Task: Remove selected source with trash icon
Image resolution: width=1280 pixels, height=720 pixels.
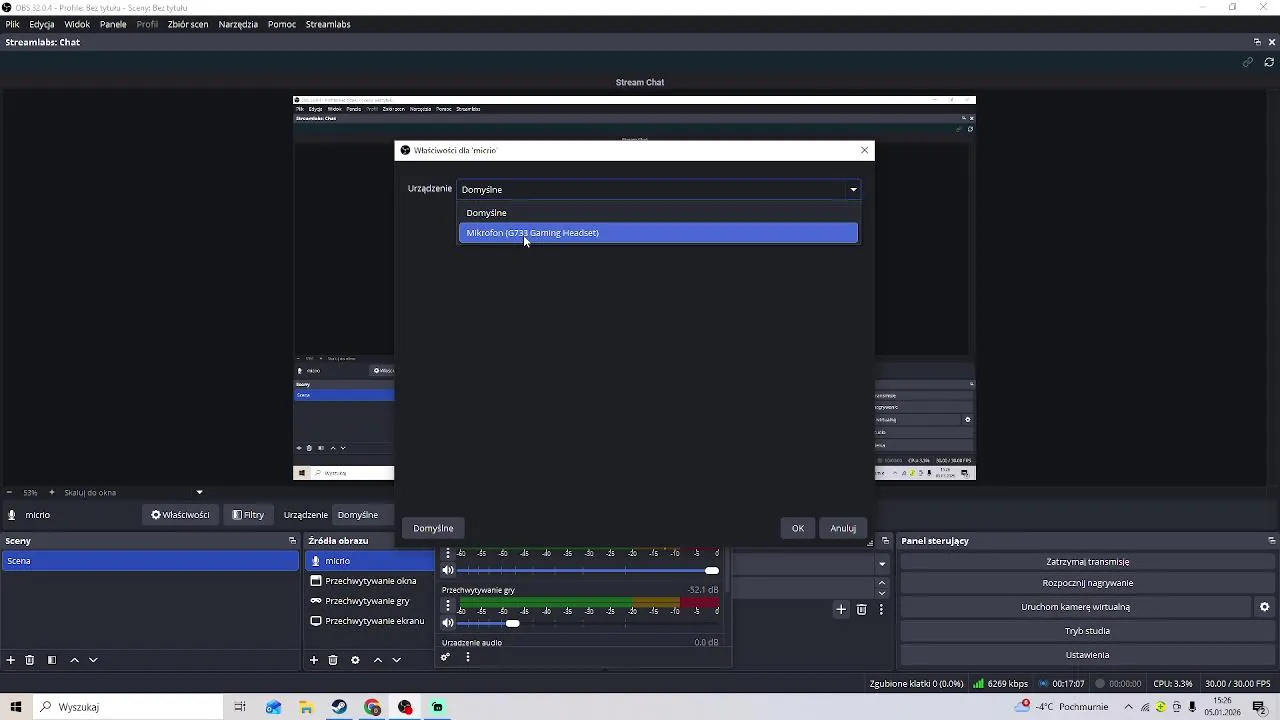Action: click(x=333, y=660)
